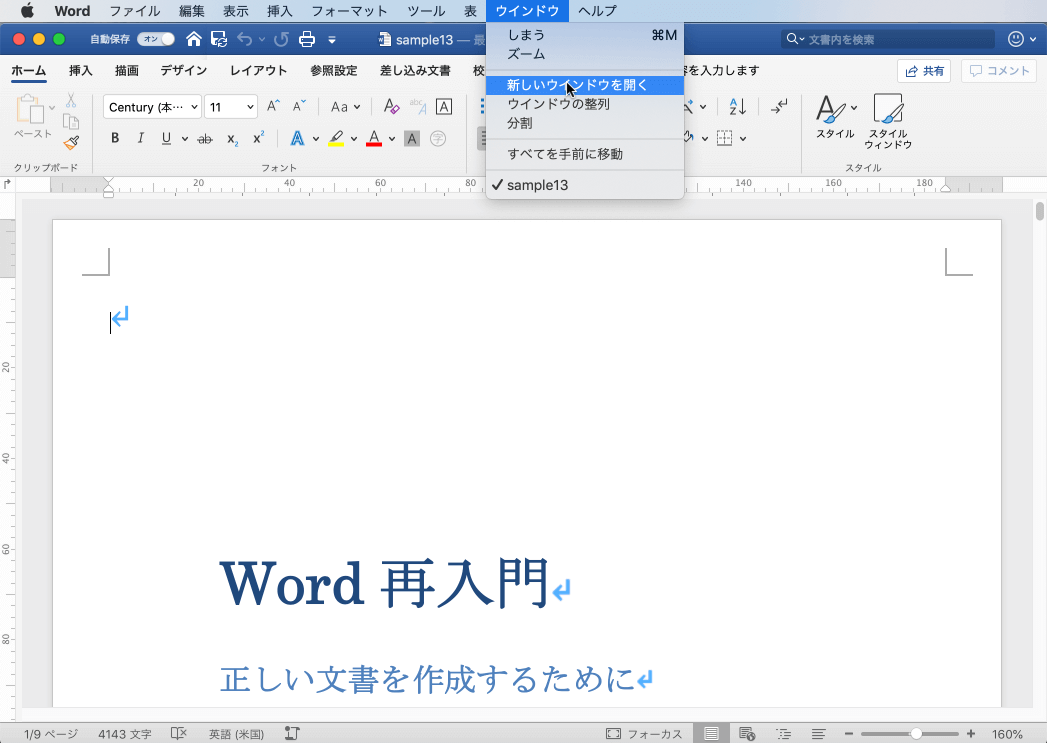Screen dimensions: 1047x743
Task: Toggle bold formatting
Action: point(115,138)
